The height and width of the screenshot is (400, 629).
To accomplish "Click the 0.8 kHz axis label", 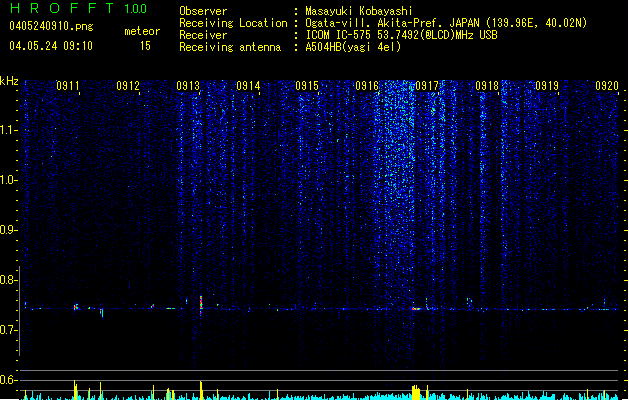I will click(8, 280).
